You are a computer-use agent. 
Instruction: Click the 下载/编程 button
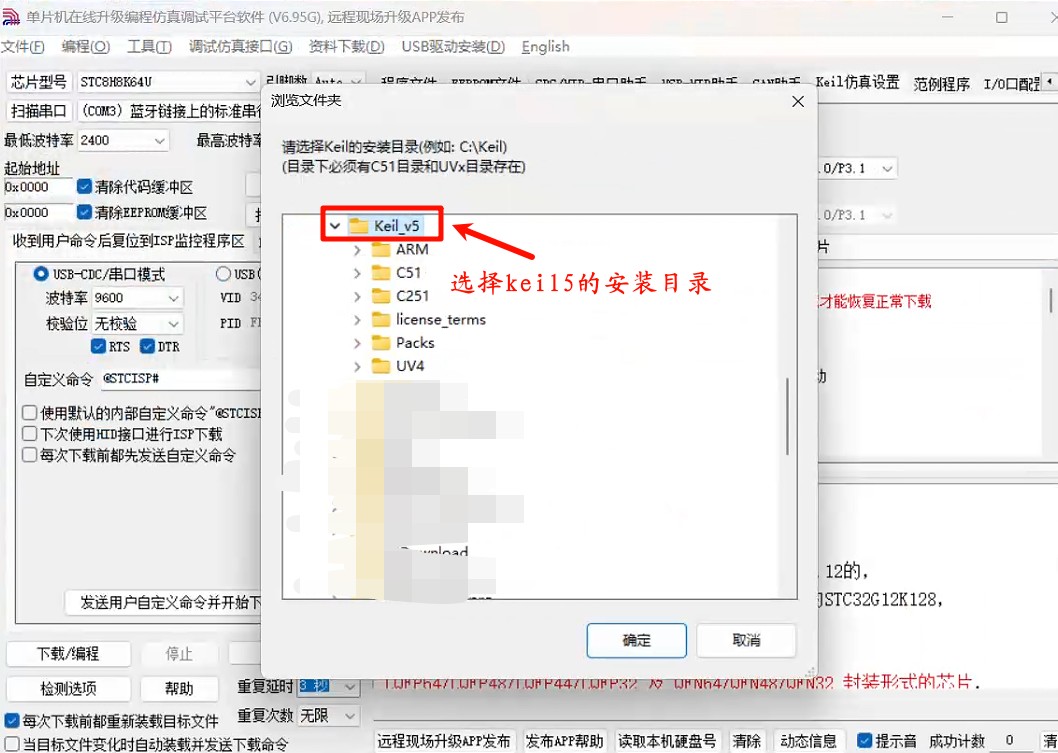pos(67,654)
